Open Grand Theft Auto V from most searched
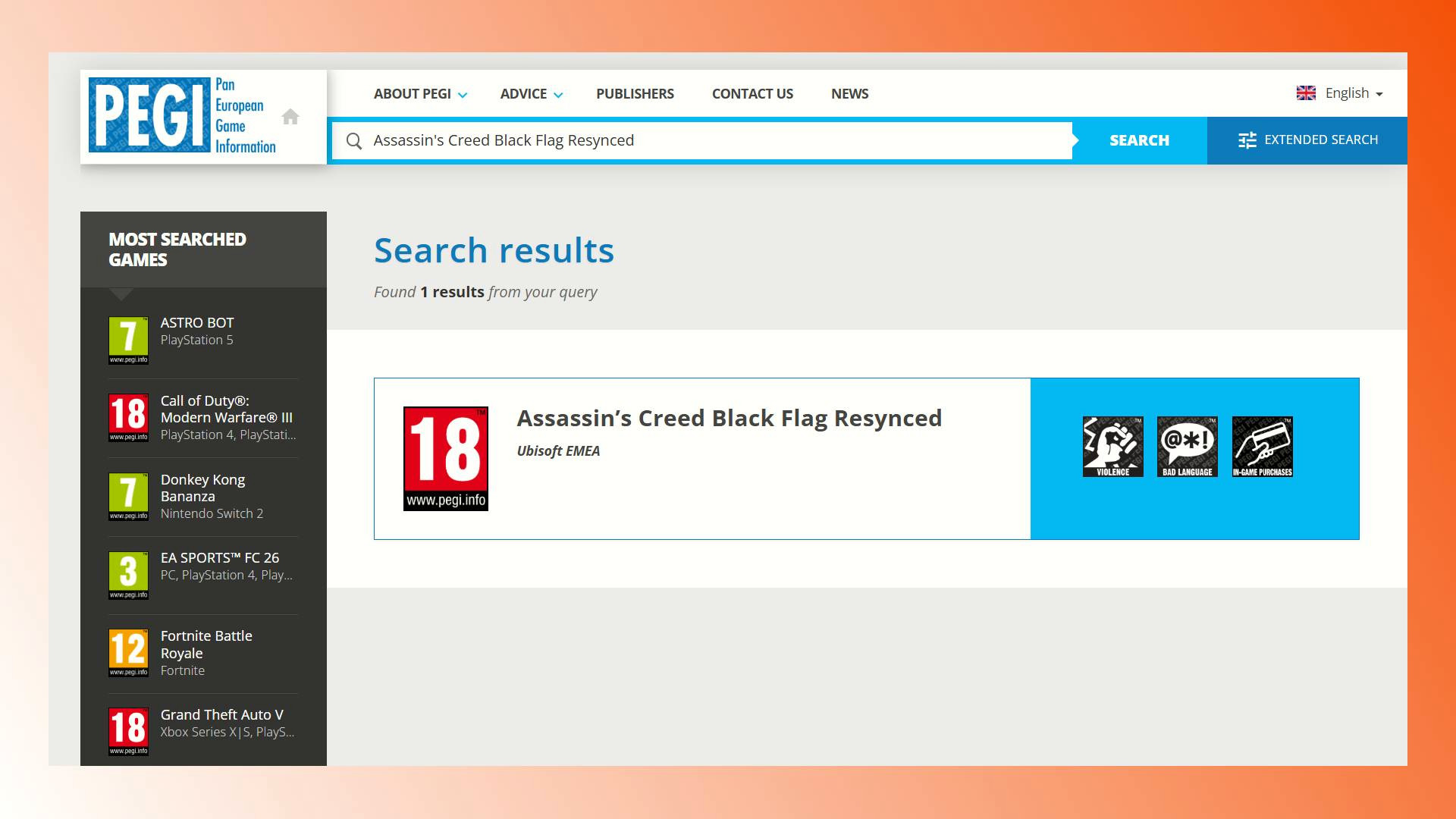The width and height of the screenshot is (1456, 819). click(x=221, y=715)
